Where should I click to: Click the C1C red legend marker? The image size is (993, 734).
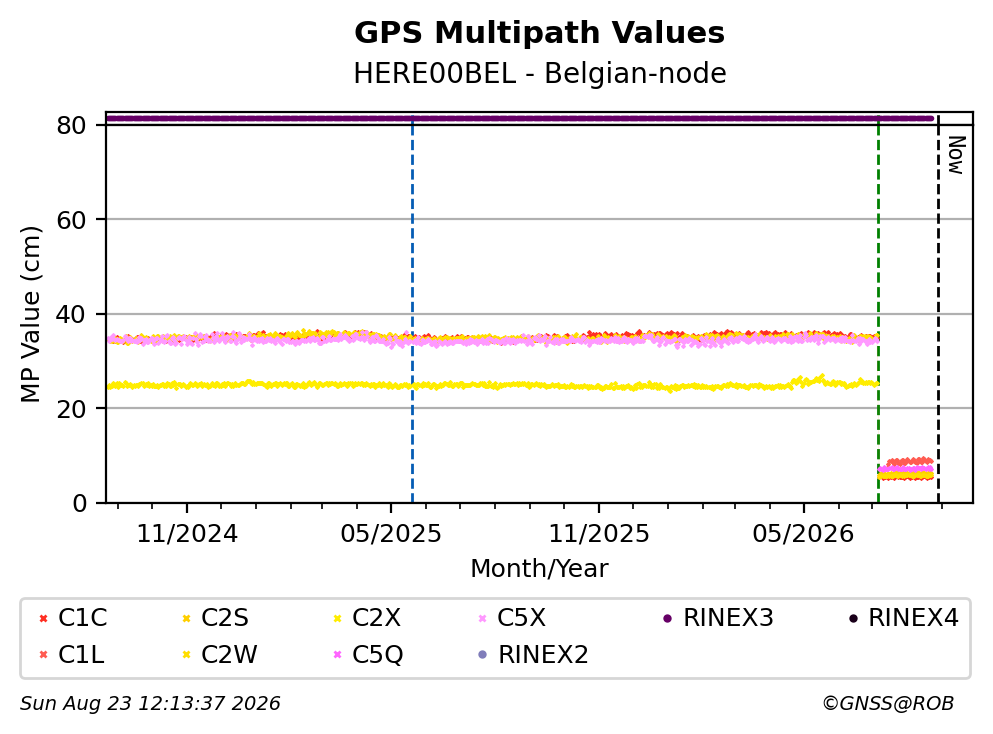43,618
